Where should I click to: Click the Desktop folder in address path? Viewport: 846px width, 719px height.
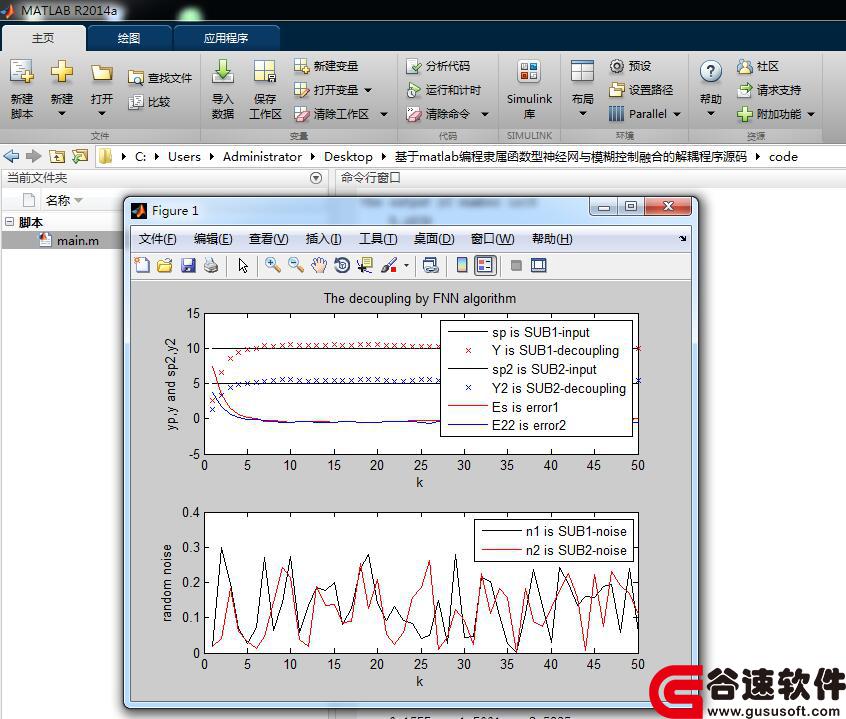pos(348,156)
